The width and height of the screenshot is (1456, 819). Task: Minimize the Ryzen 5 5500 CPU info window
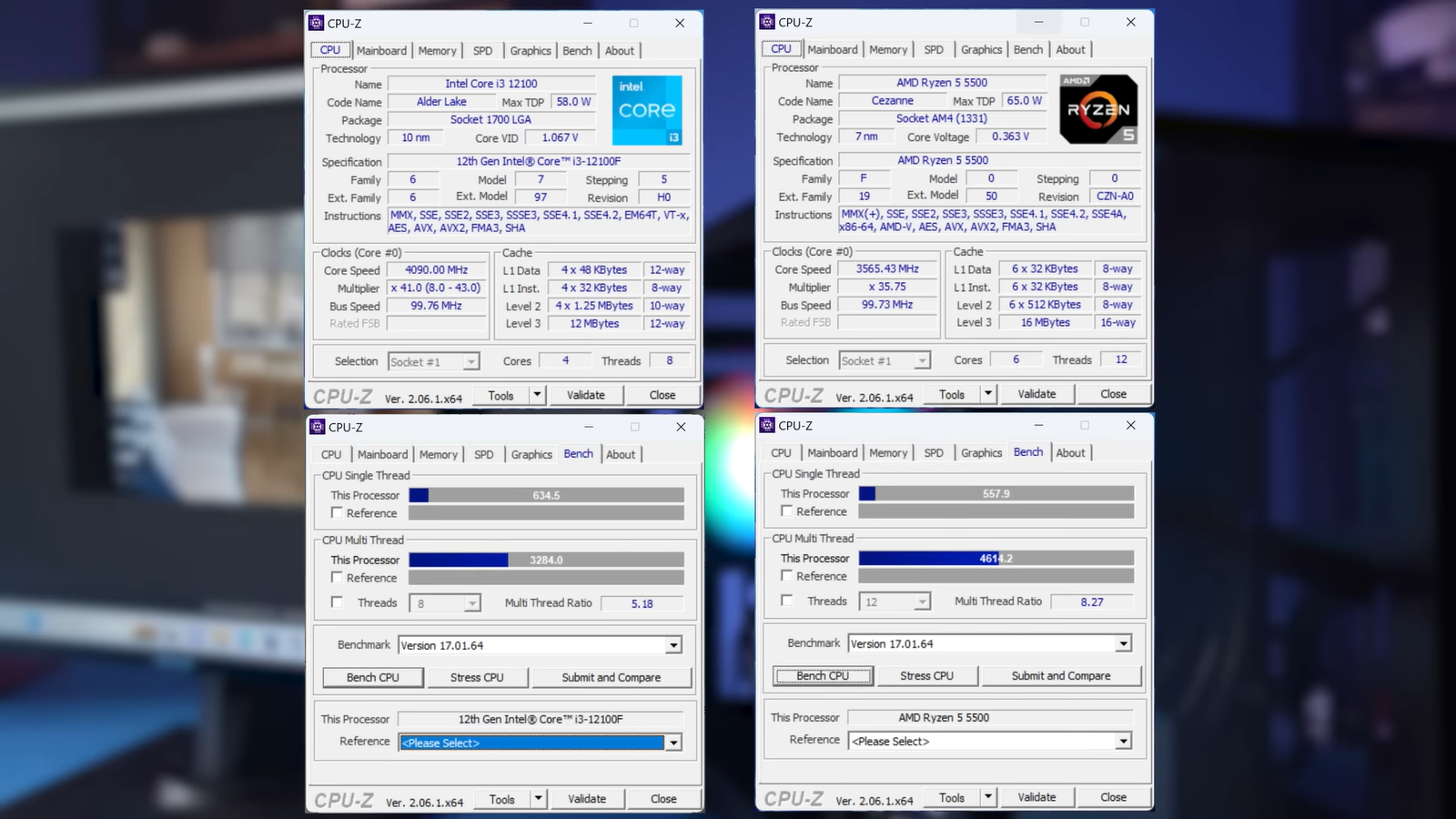(1038, 22)
